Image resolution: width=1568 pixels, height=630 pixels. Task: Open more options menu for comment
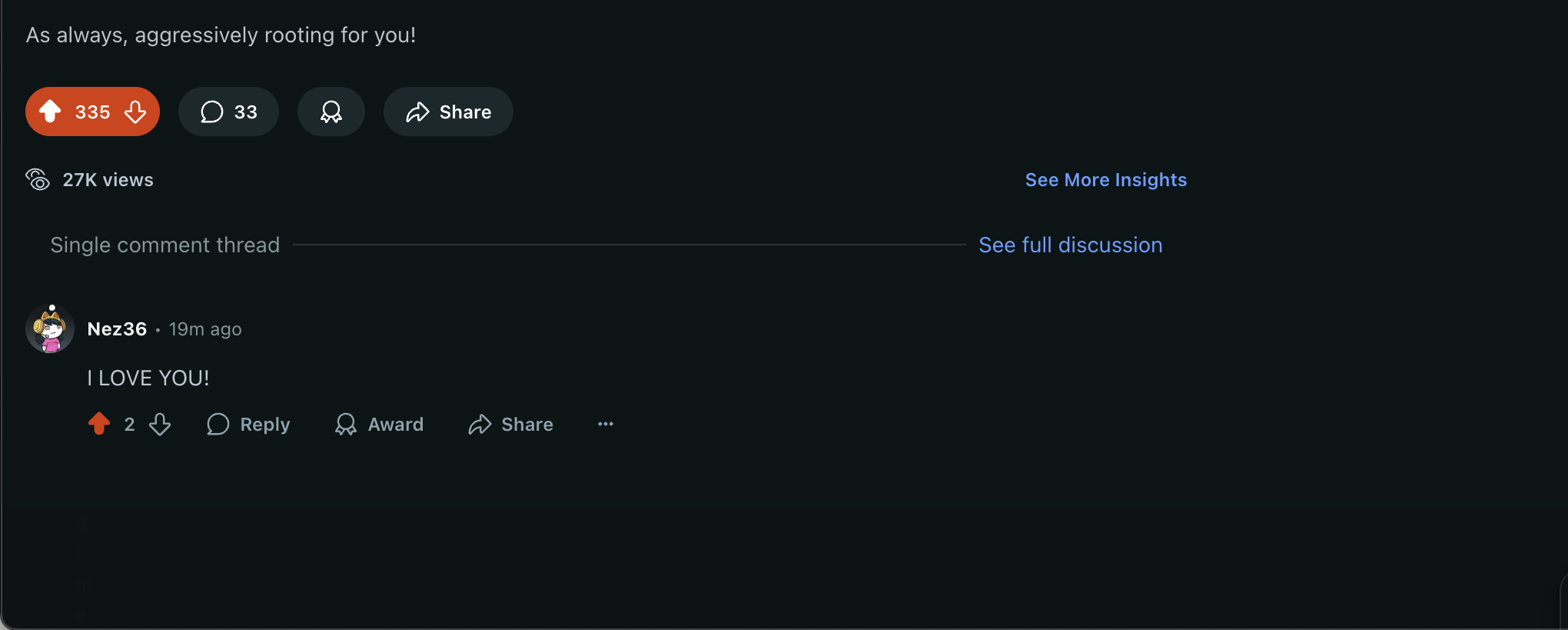[x=606, y=424]
